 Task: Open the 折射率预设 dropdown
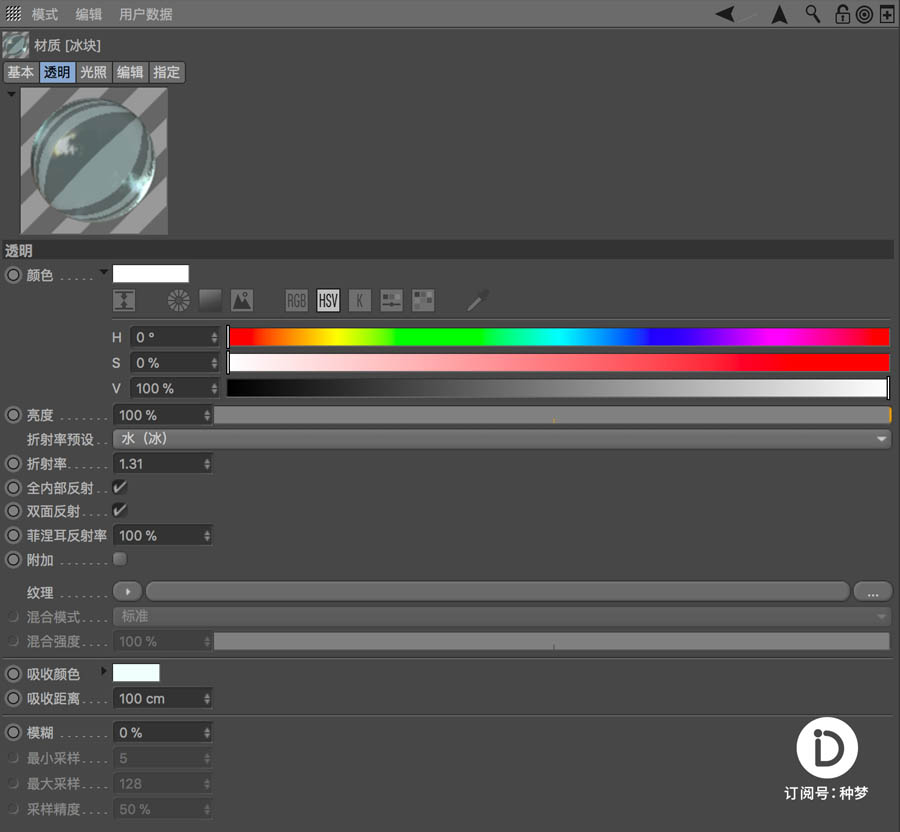tap(502, 439)
